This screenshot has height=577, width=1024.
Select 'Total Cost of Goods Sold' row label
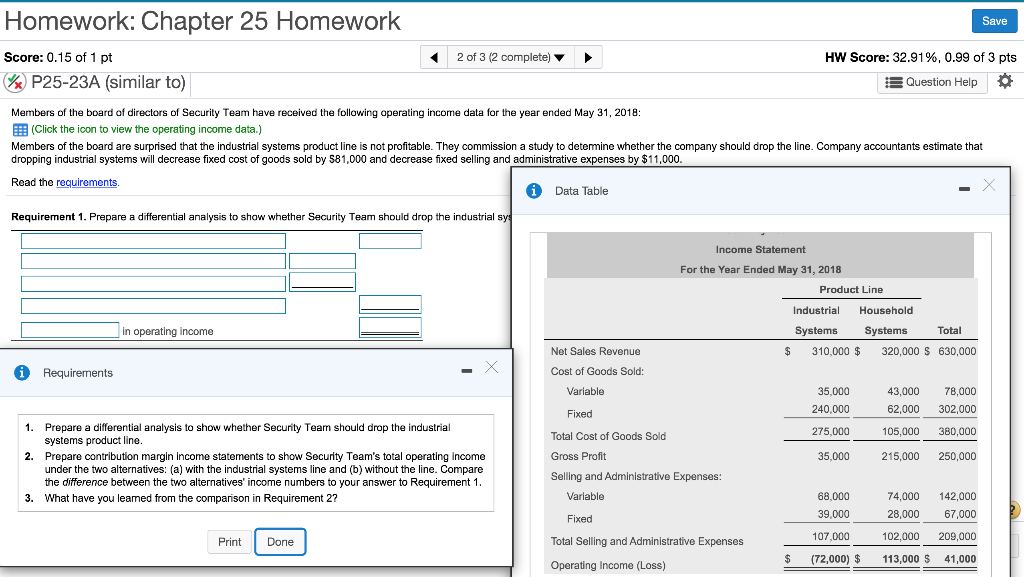pos(608,436)
